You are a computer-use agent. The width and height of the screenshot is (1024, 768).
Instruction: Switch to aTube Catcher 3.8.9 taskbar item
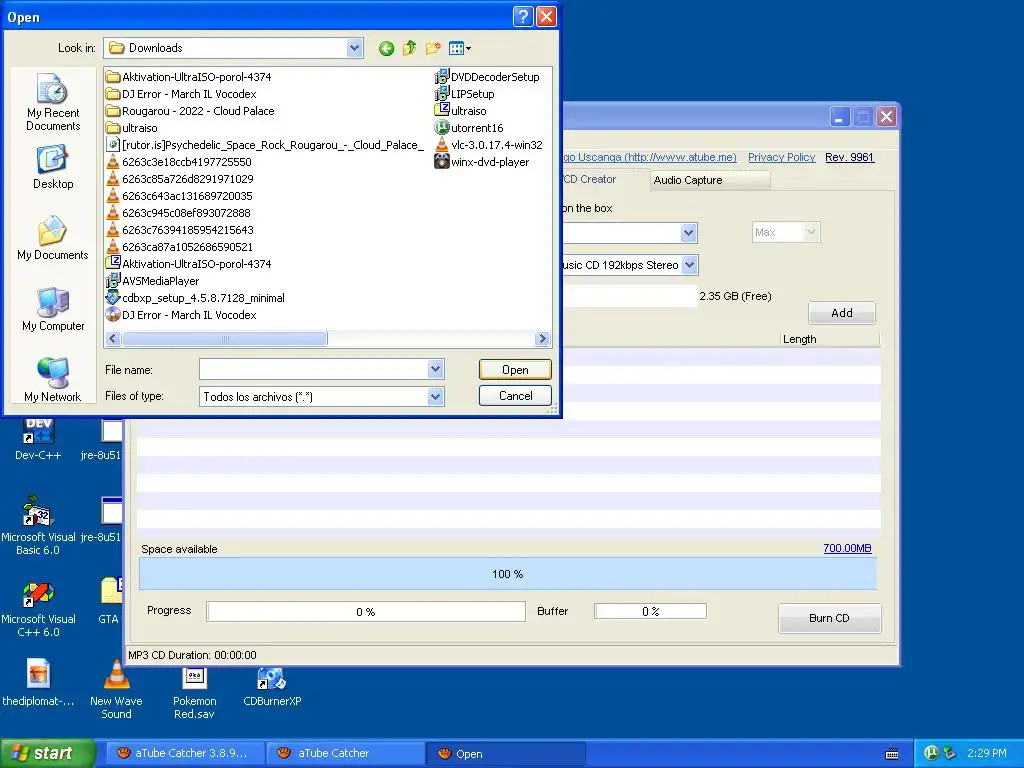click(185, 753)
